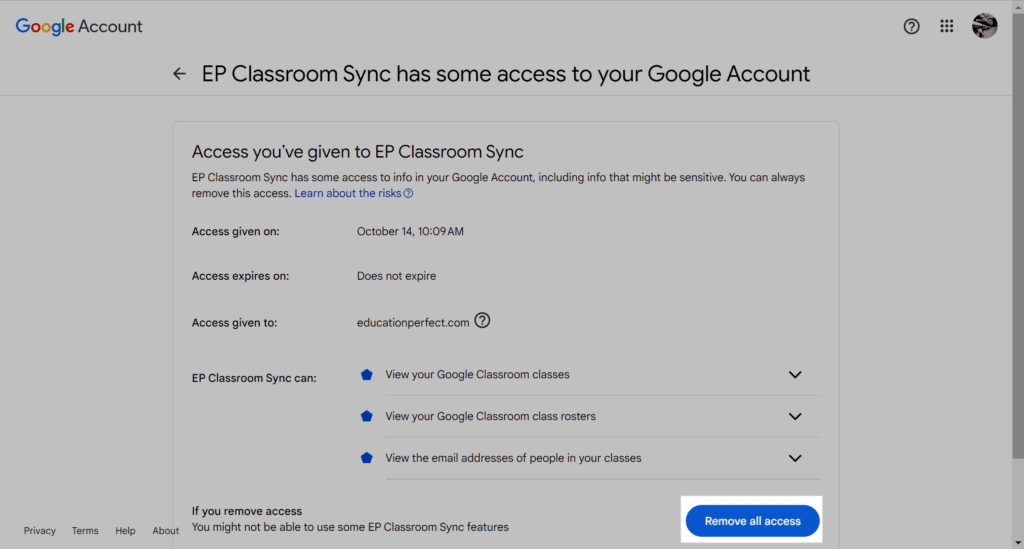Click the page title EP Classroom Sync has some access
1024x549 pixels.
pyautogui.click(x=505, y=74)
